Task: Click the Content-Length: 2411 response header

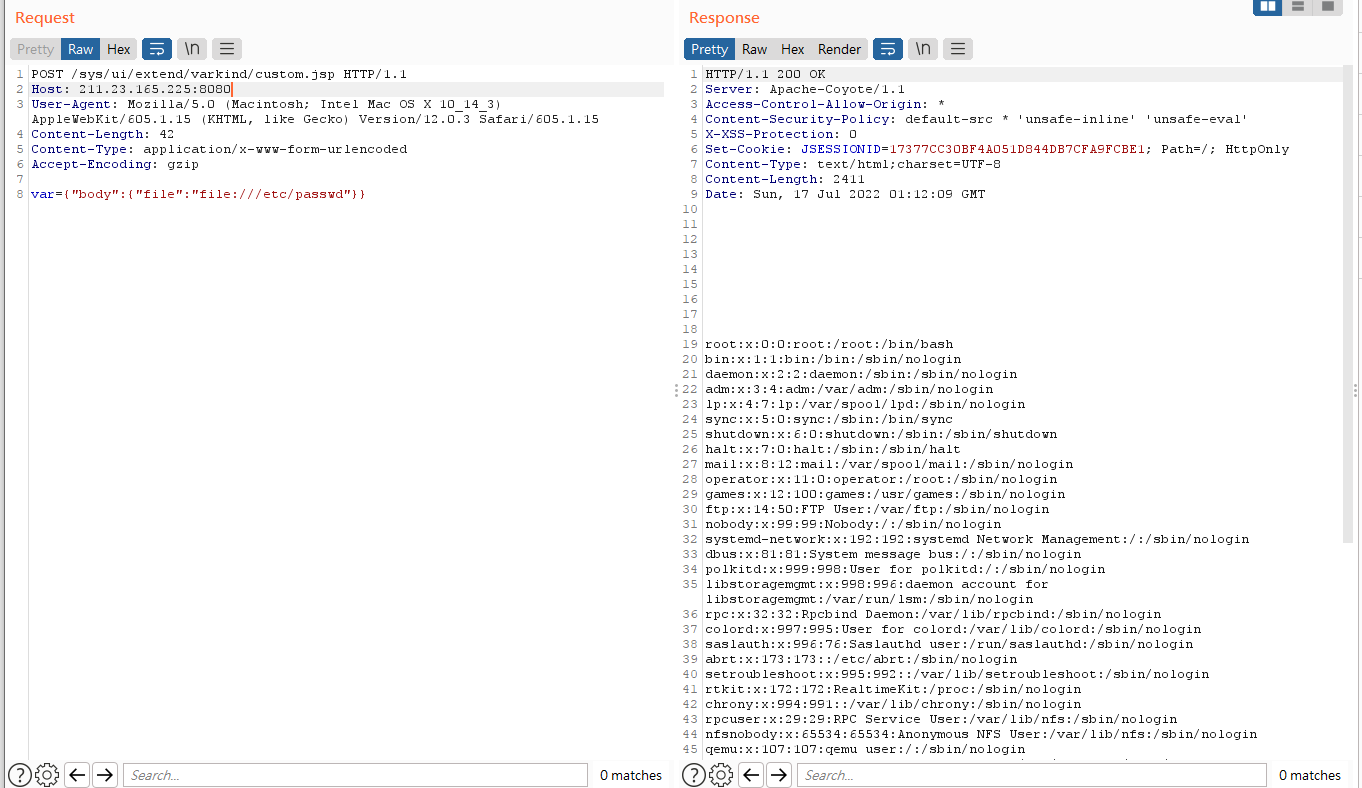Action: (784, 179)
